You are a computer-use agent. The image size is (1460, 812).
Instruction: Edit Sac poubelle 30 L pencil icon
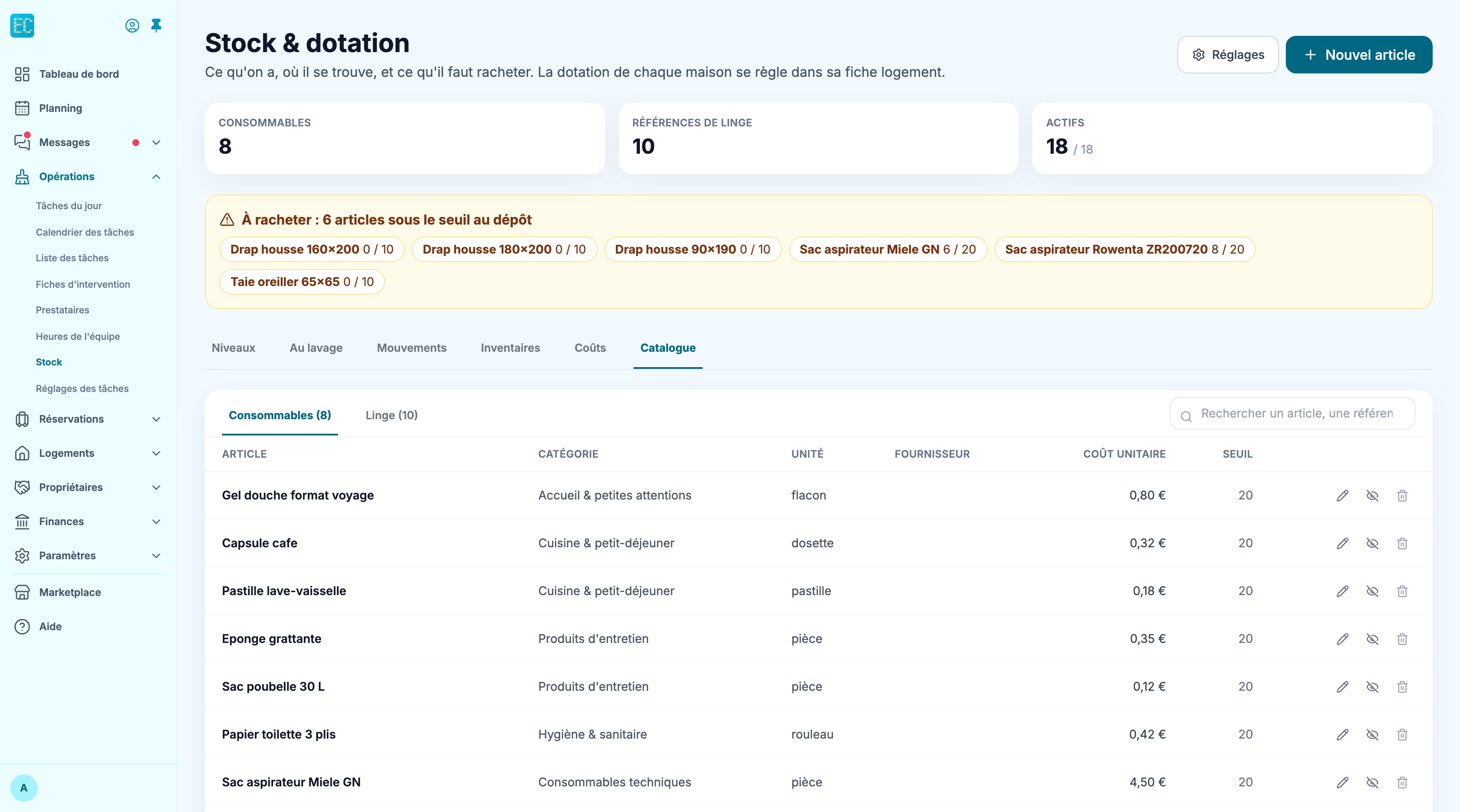tap(1343, 687)
